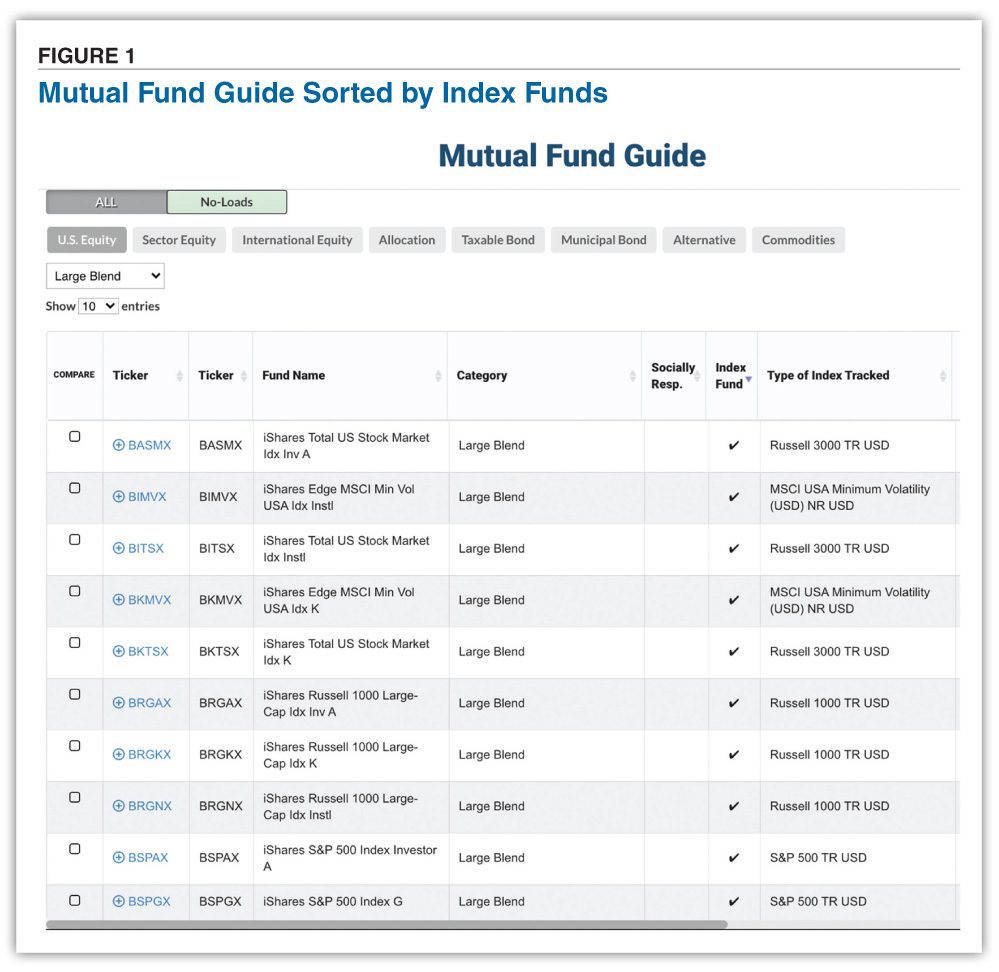
Task: Click the Socially Resp. sort arrow
Action: pyautogui.click(x=699, y=375)
